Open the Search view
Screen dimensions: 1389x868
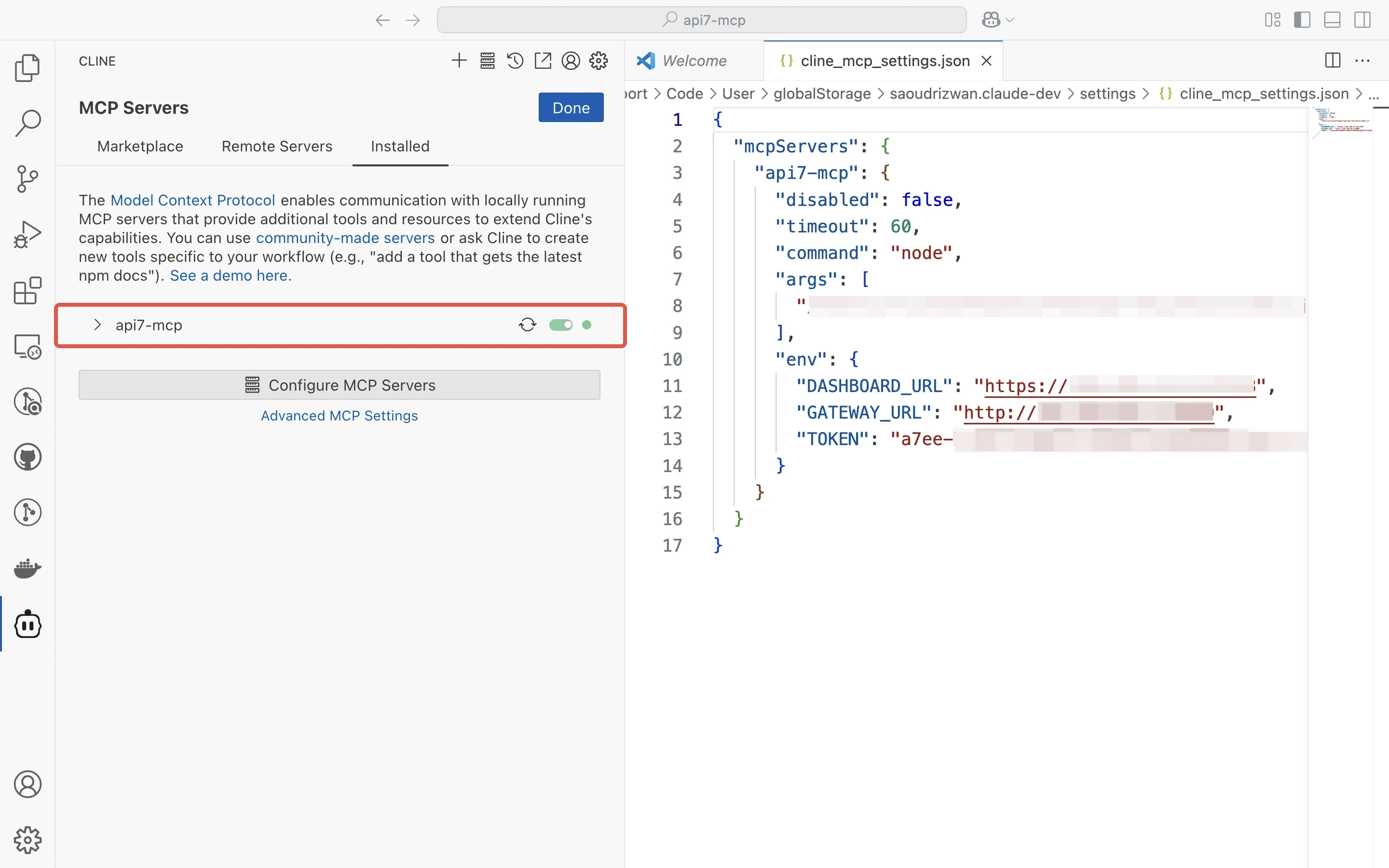tap(27, 123)
